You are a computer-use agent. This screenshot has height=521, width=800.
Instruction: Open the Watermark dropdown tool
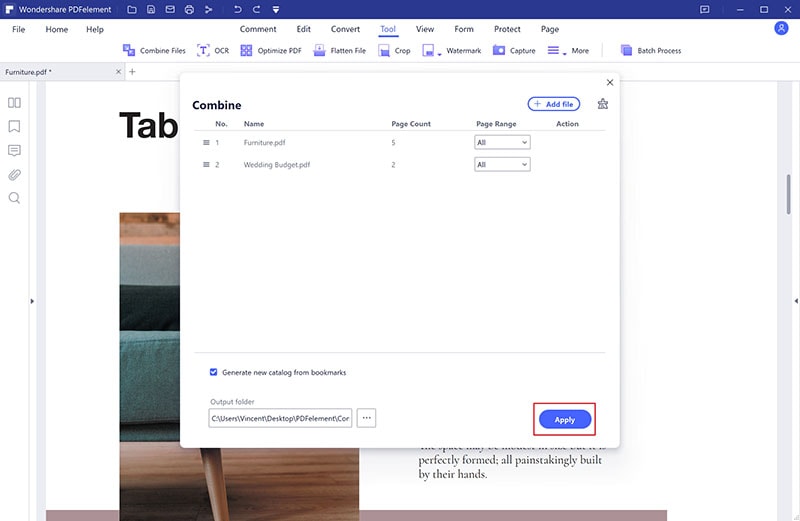coord(452,51)
